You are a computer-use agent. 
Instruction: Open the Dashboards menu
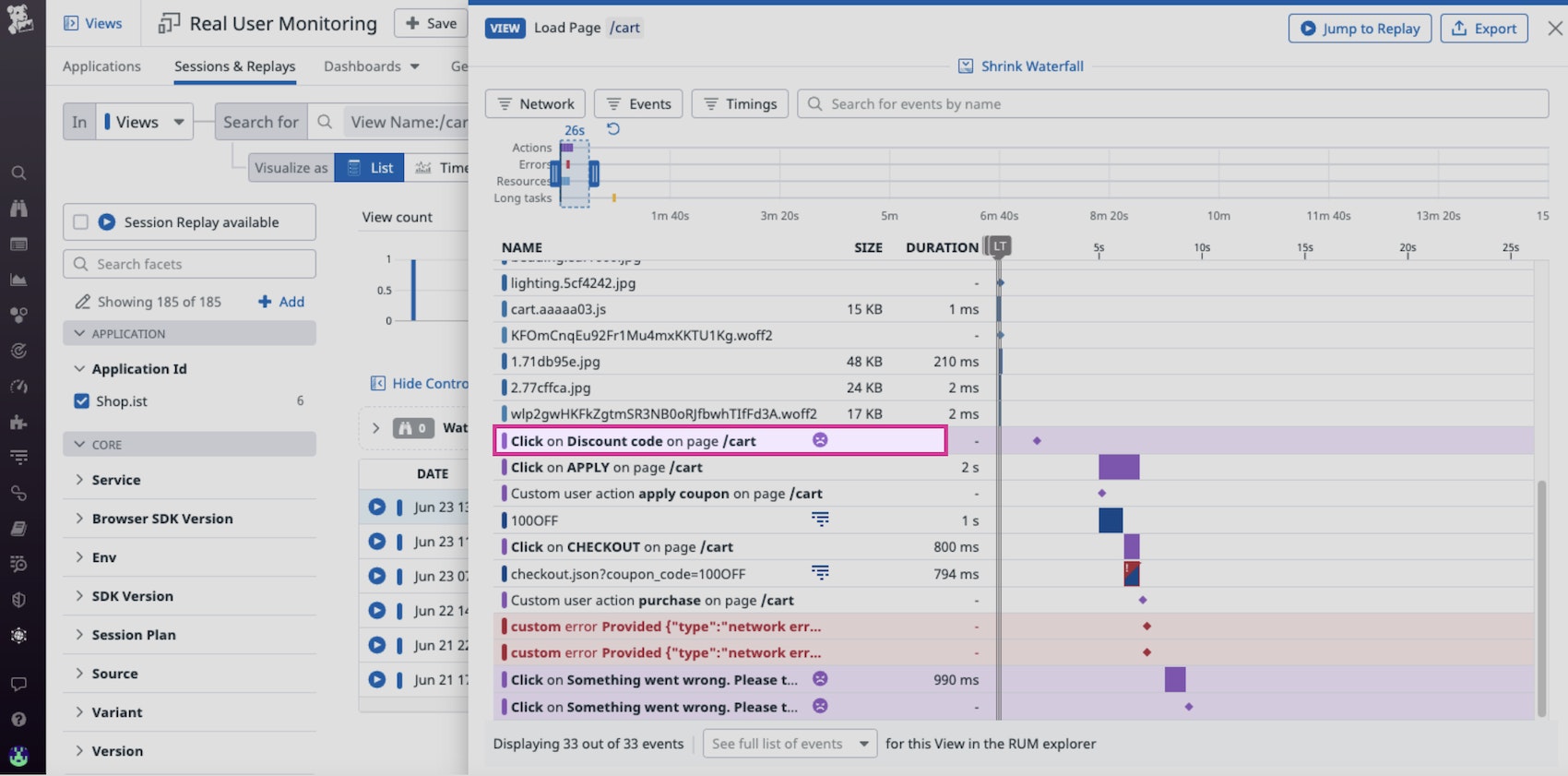point(372,66)
